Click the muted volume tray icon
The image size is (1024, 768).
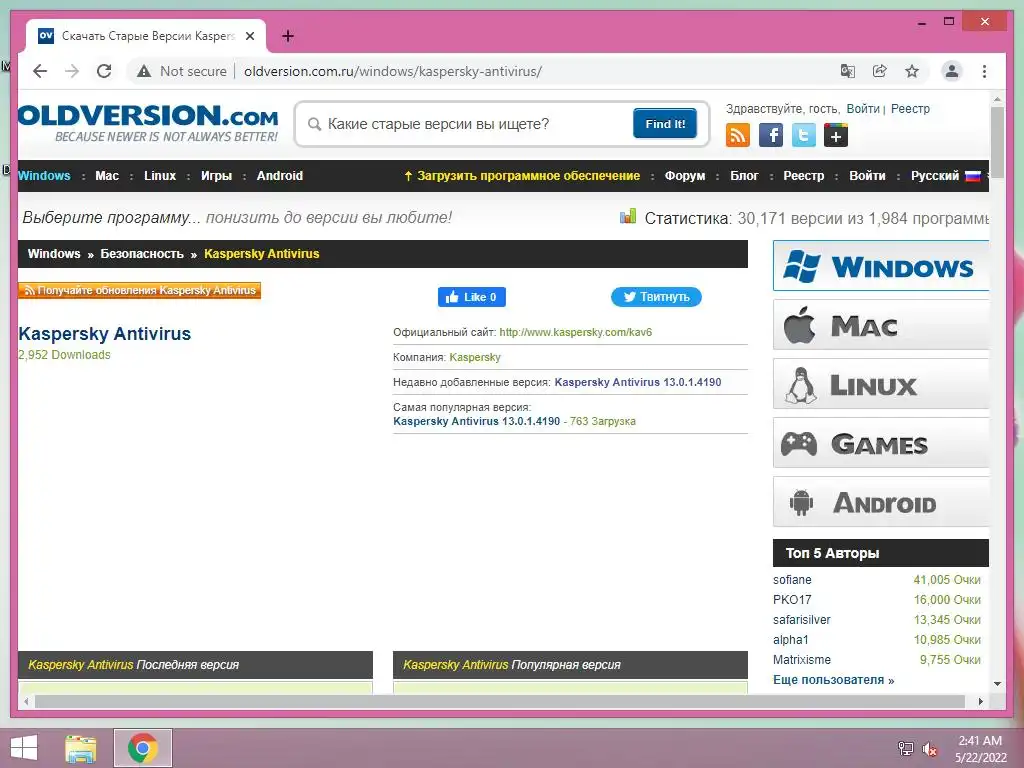coord(930,749)
